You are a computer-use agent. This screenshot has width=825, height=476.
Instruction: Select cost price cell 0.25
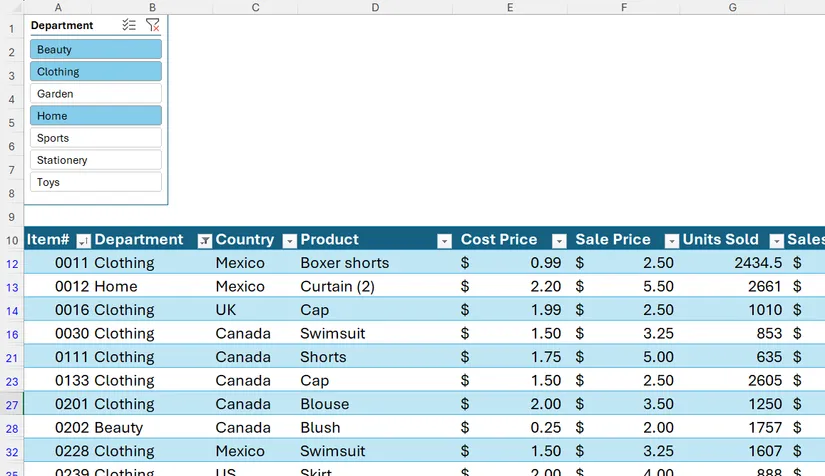pyautogui.click(x=510, y=428)
